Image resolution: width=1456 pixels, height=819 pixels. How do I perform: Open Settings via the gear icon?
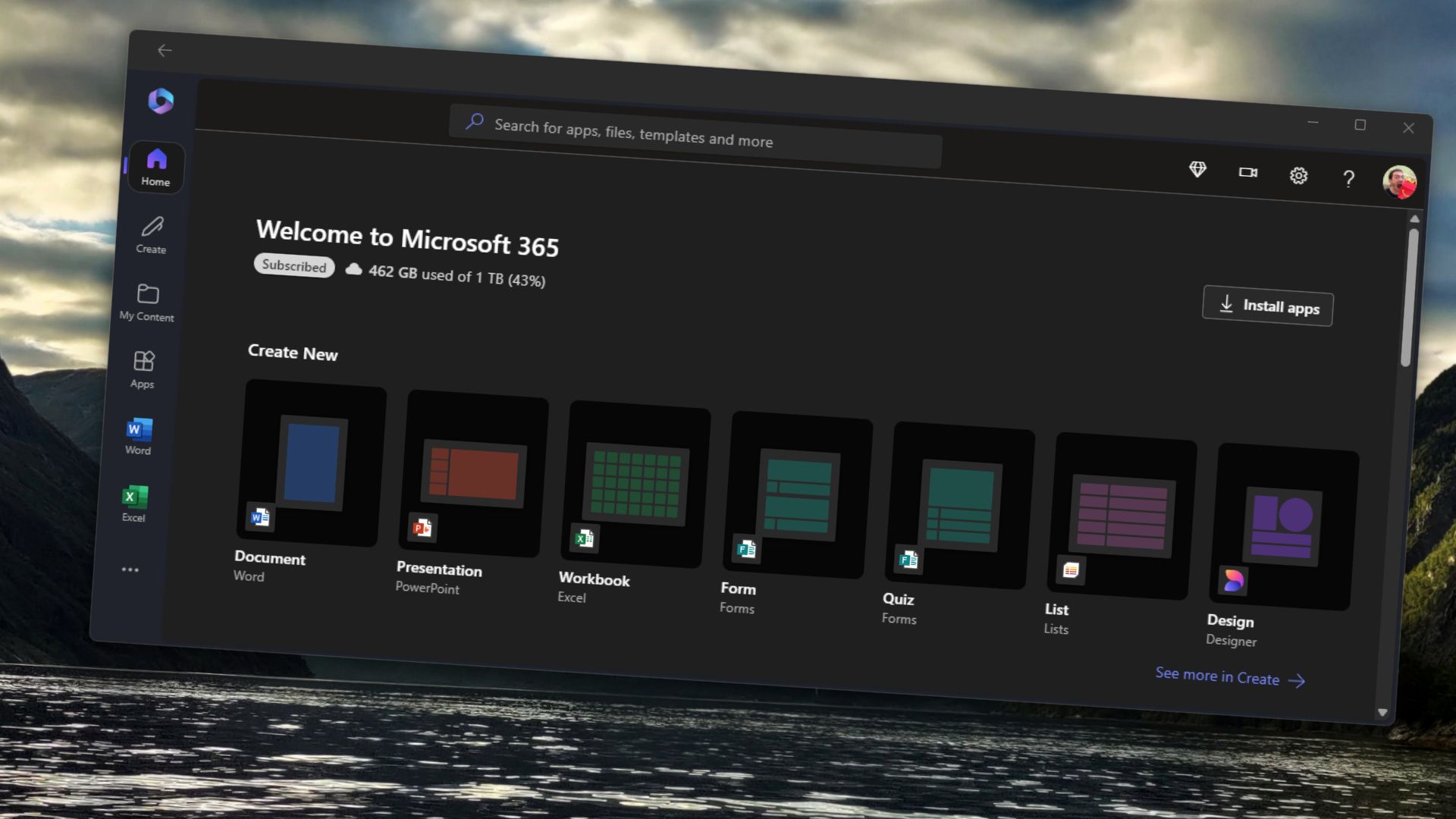point(1298,176)
